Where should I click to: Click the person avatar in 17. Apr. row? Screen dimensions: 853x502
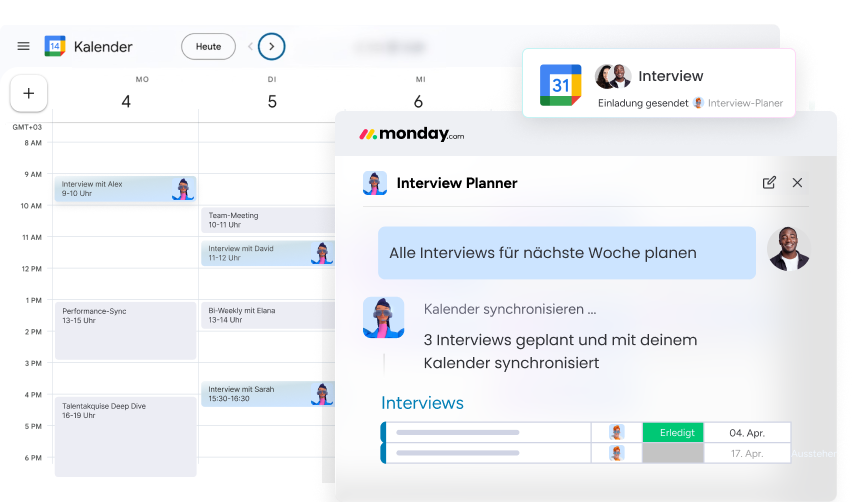coord(616,453)
